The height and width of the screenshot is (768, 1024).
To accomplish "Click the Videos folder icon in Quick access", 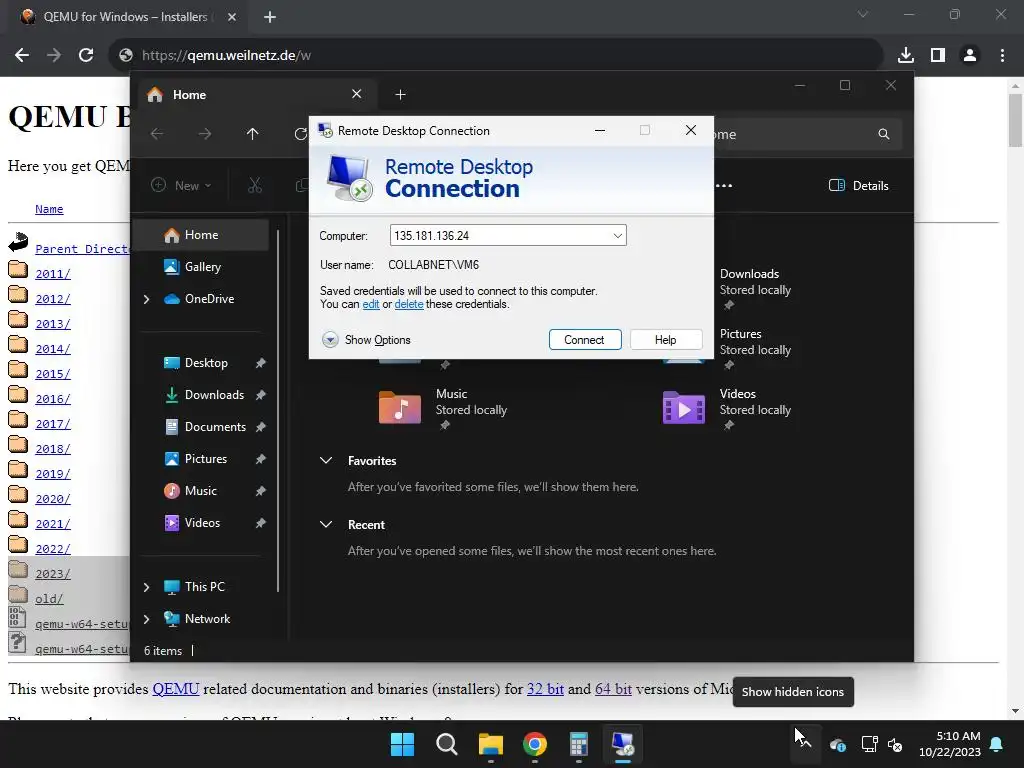I will (x=684, y=407).
